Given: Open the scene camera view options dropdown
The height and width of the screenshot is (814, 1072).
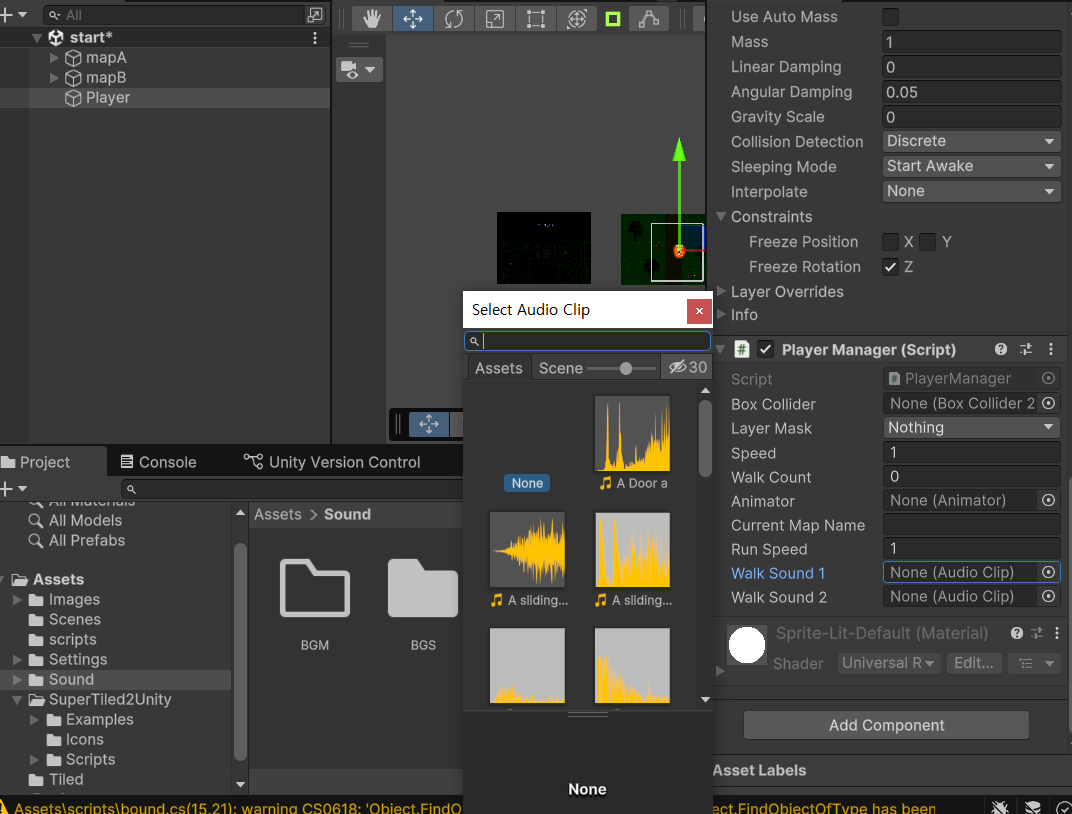Looking at the screenshot, I should [359, 69].
